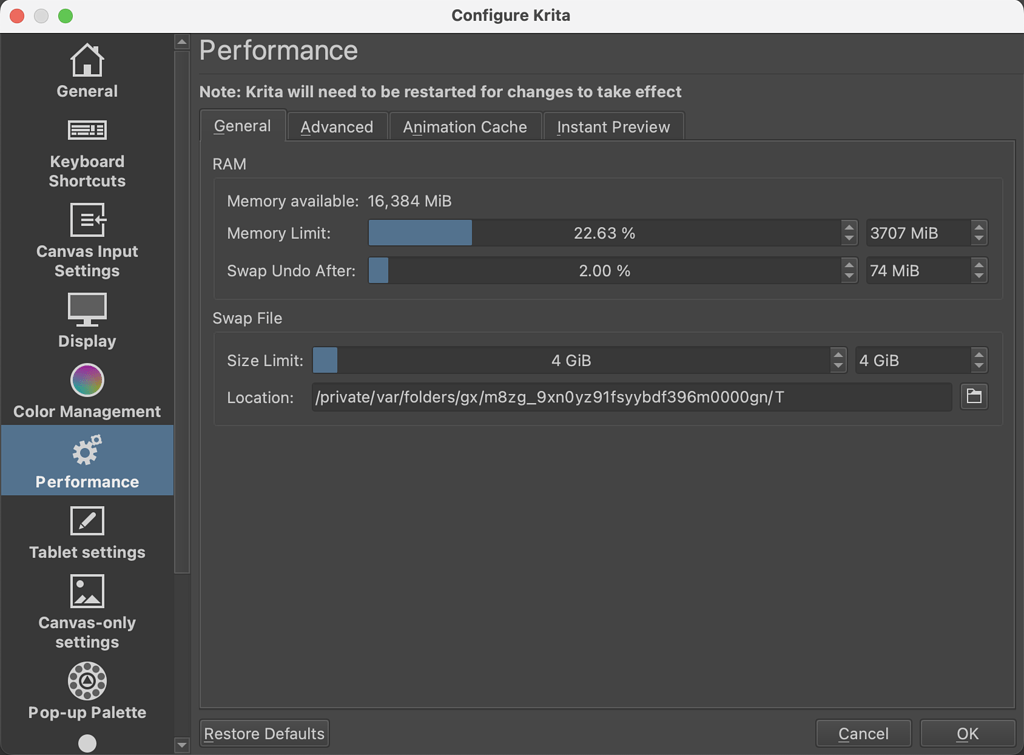
Task: Open Canvas Input Settings page
Action: [x=87, y=241]
